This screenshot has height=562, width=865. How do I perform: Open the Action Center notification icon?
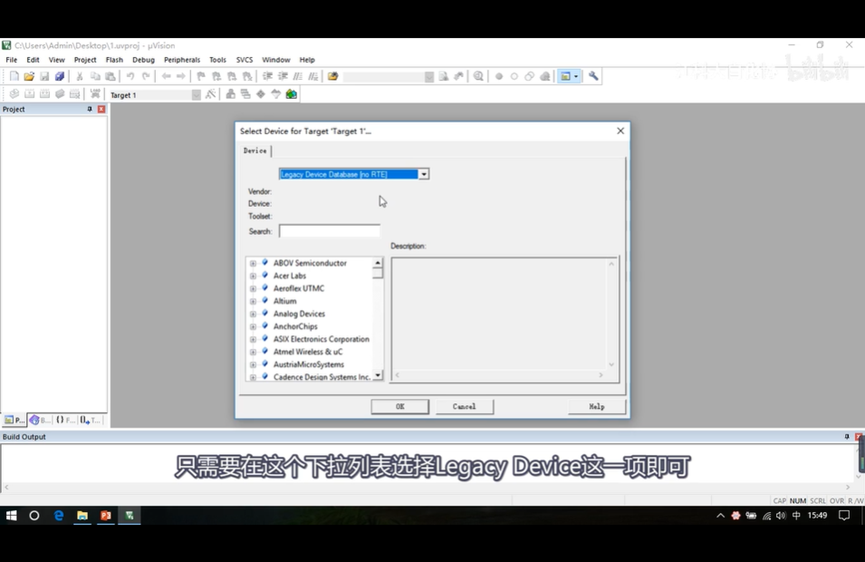click(x=844, y=516)
